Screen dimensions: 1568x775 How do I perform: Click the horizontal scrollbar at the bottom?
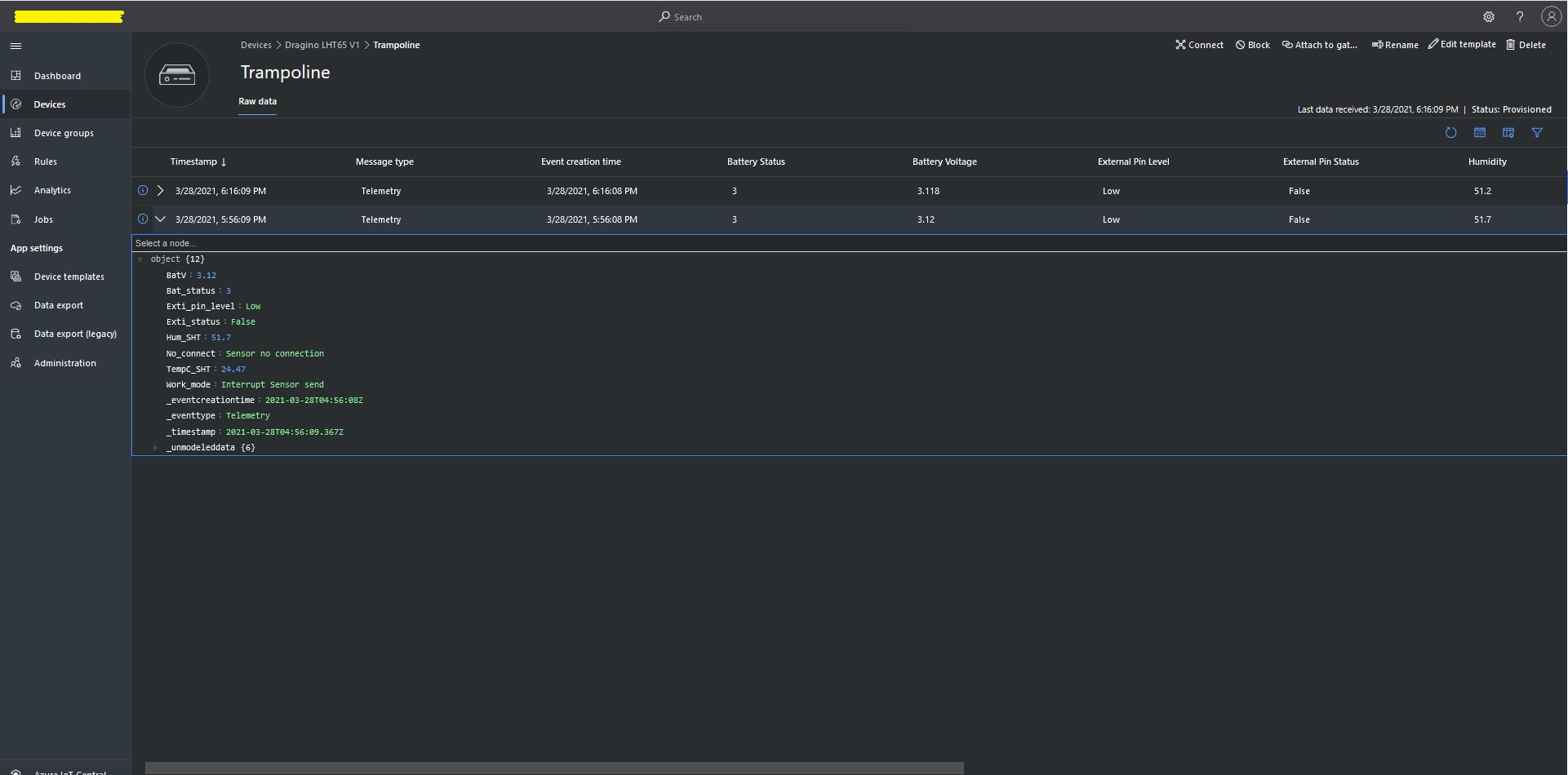coord(554,768)
